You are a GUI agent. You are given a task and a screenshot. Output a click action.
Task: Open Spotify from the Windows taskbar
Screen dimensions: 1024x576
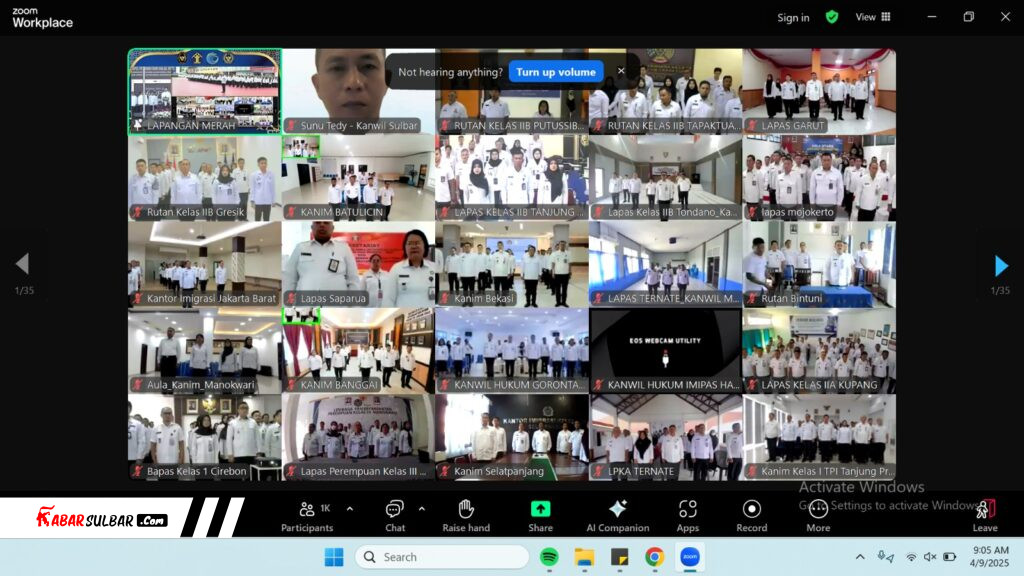coord(549,557)
